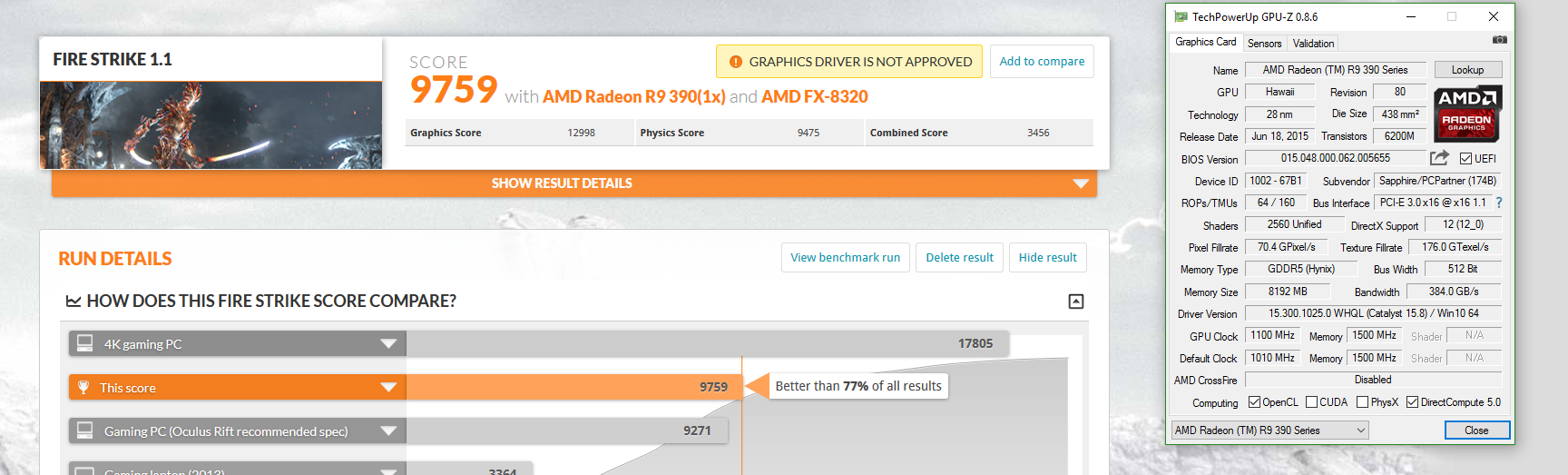This screenshot has width=1568, height=475.
Task: Click the bus interface question mark
Action: tap(1498, 203)
